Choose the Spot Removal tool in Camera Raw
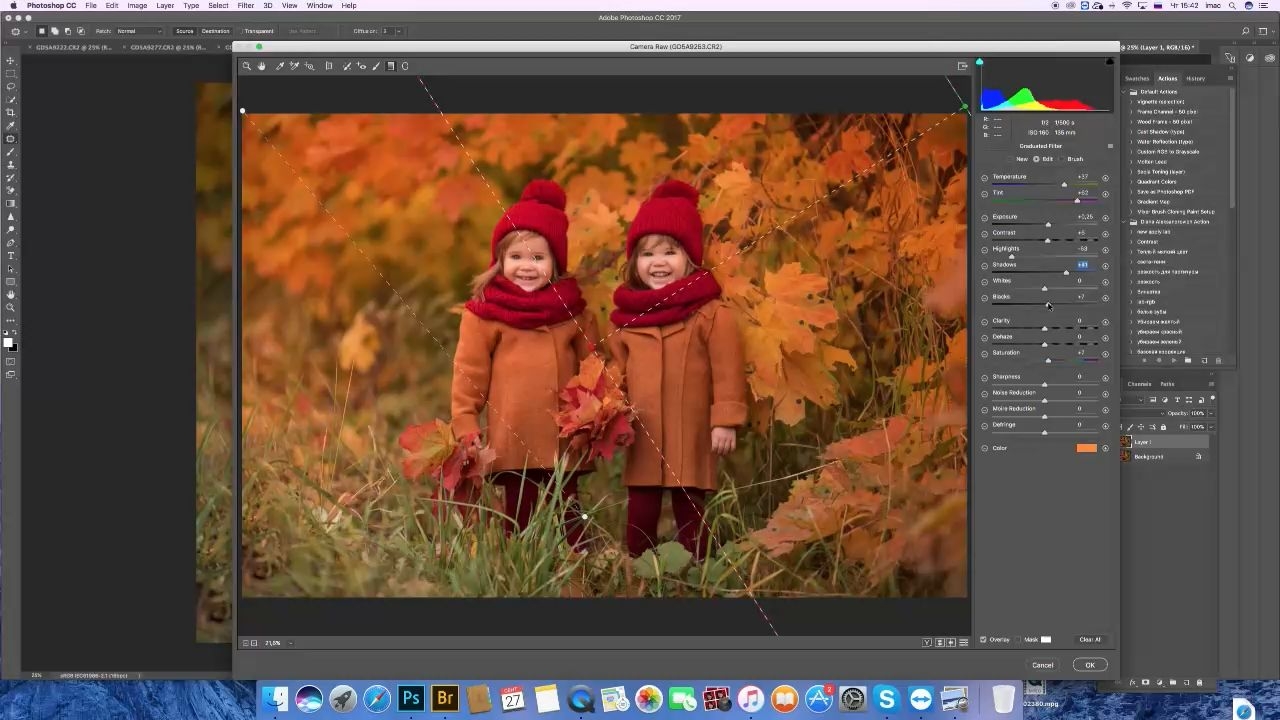The image size is (1280, 720). point(347,66)
